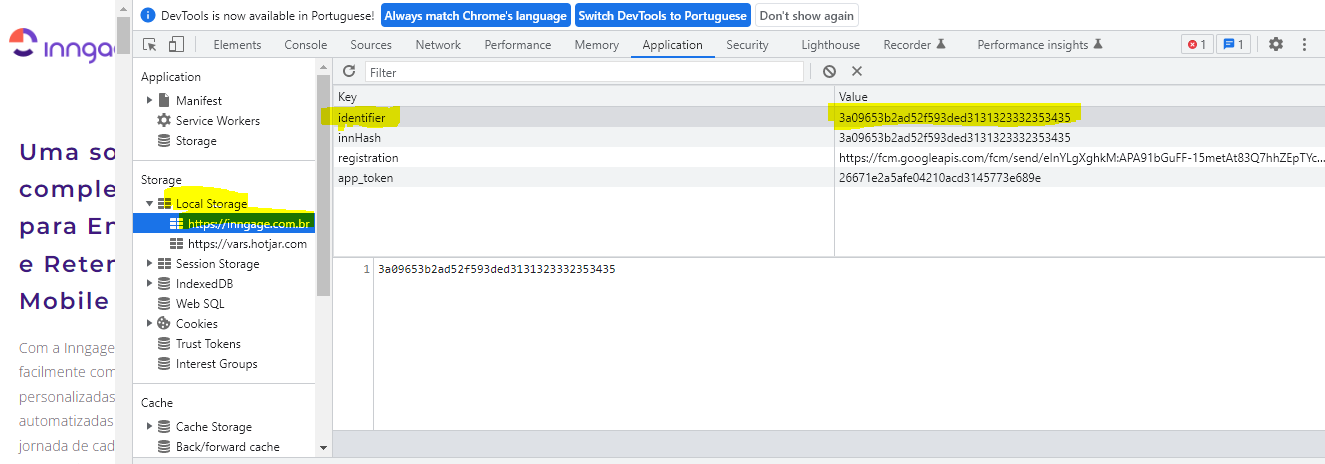Image resolution: width=1325 pixels, height=464 pixels.
Task: Switch to the Network tab
Action: pyautogui.click(x=438, y=45)
